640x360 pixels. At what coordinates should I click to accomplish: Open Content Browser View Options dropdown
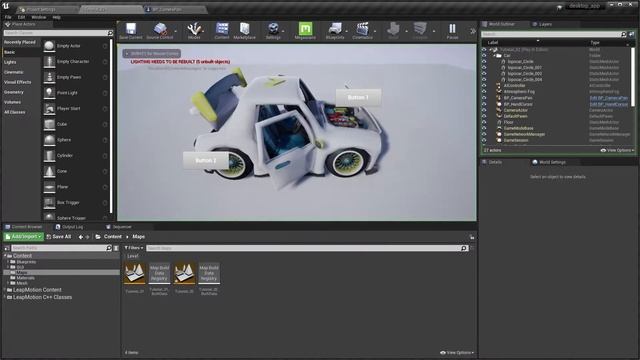coord(457,353)
